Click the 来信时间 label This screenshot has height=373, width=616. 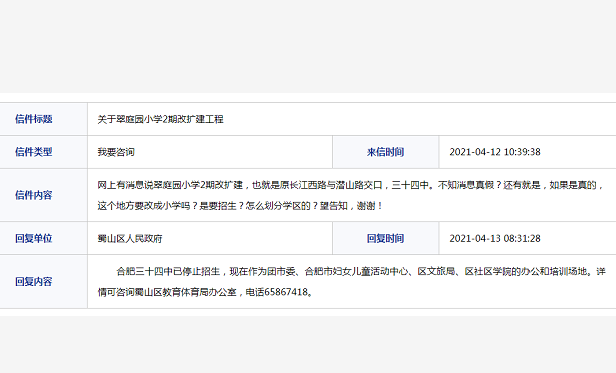point(385,152)
